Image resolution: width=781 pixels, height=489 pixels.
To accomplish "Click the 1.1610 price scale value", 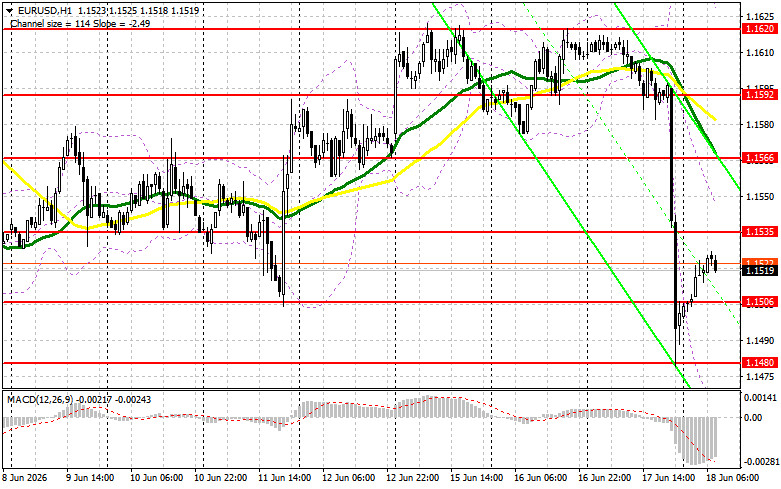I will (x=760, y=52).
